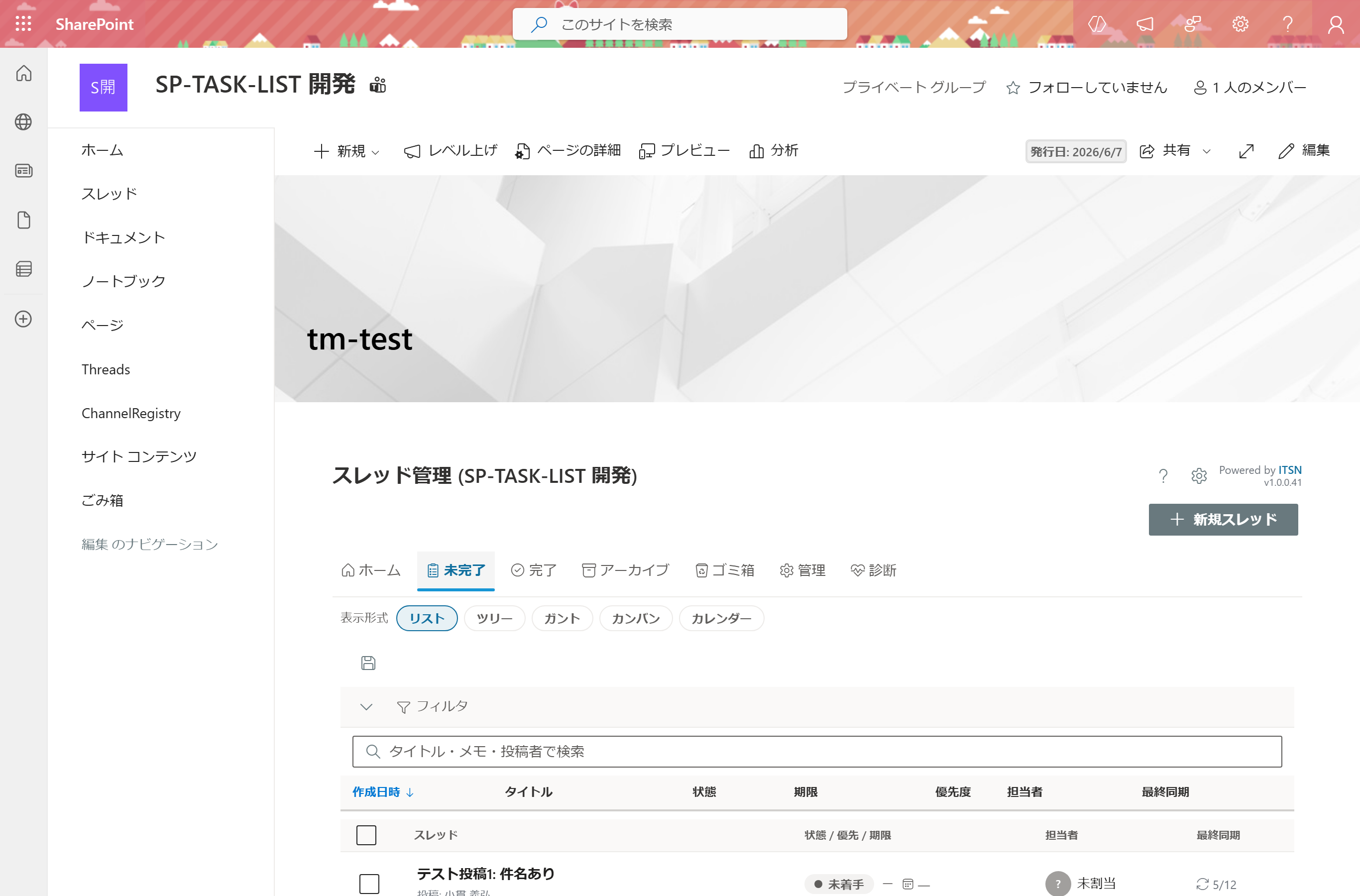Image resolution: width=1360 pixels, height=896 pixels.
Task: Select the カレンダー view format
Action: (x=722, y=618)
